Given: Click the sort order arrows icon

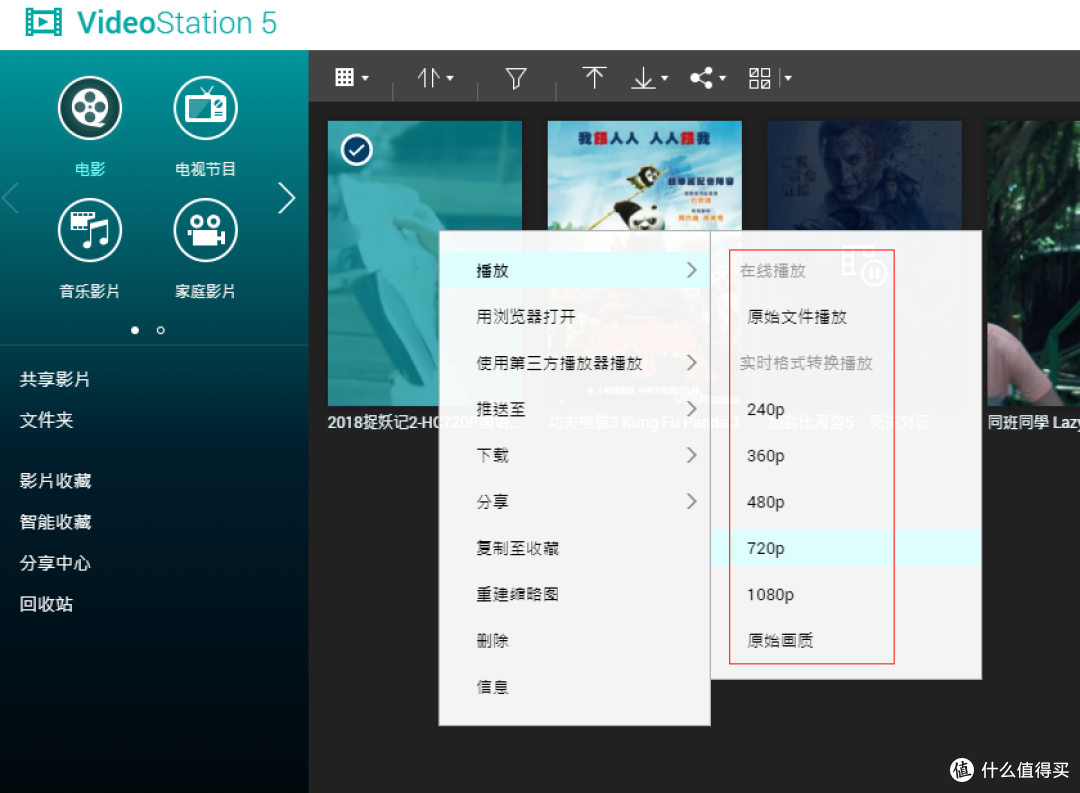Looking at the screenshot, I should (x=428, y=78).
